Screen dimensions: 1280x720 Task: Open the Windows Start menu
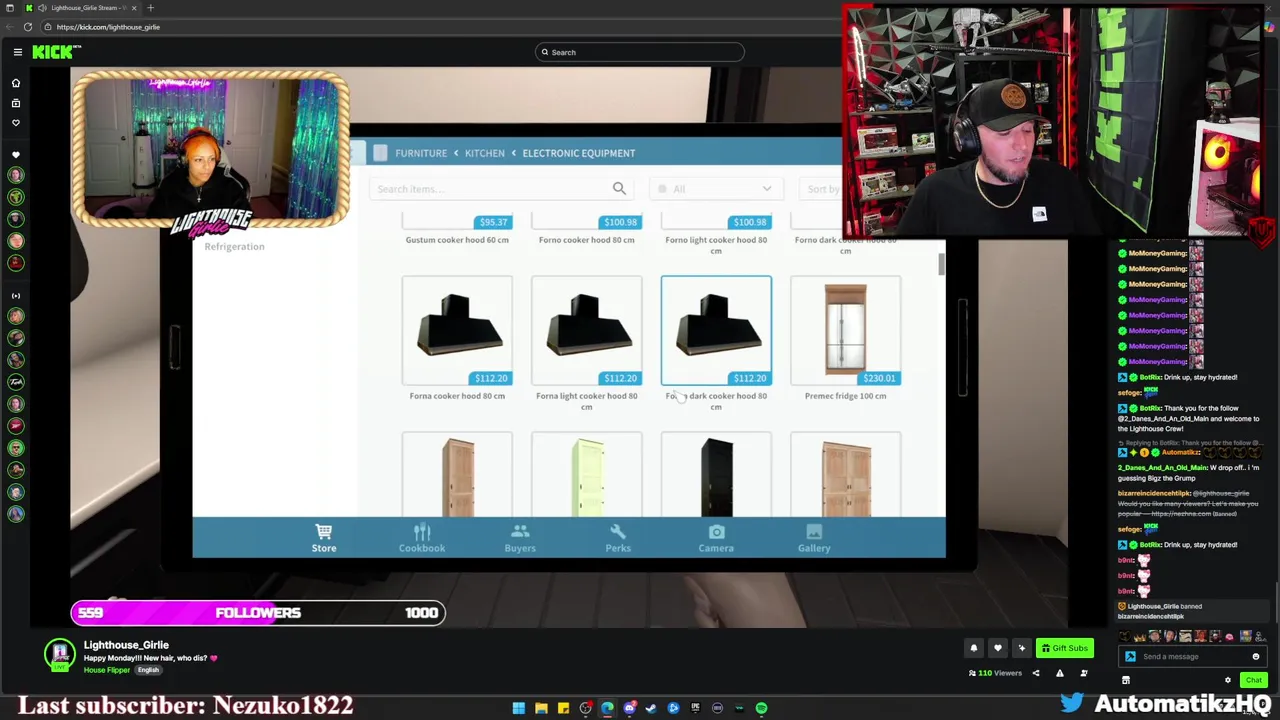[518, 708]
